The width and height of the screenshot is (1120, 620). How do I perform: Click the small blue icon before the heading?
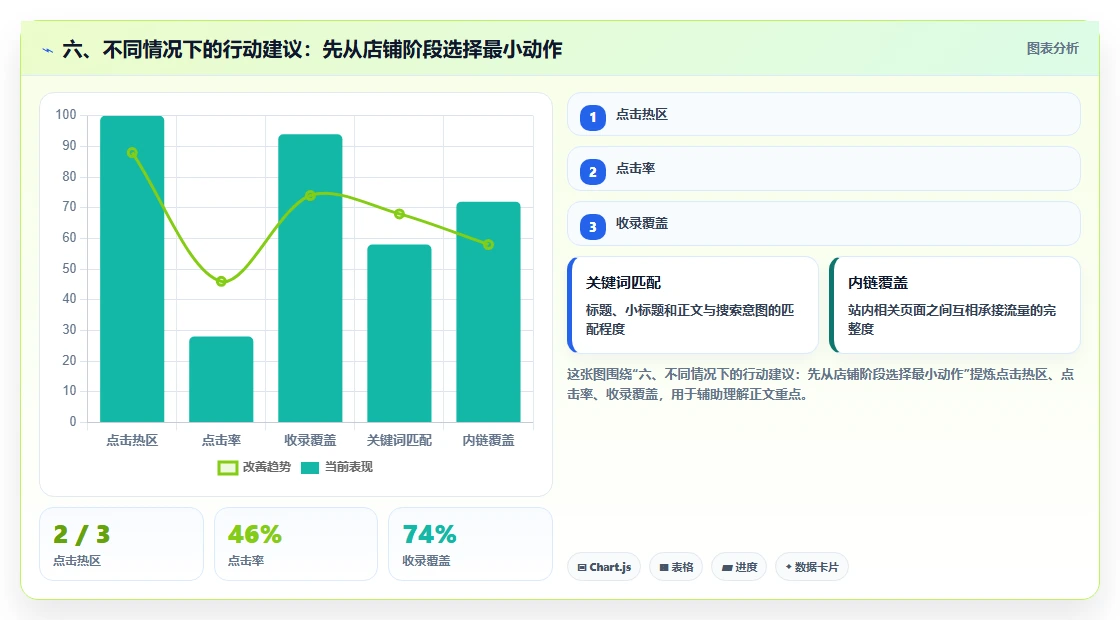point(48,50)
